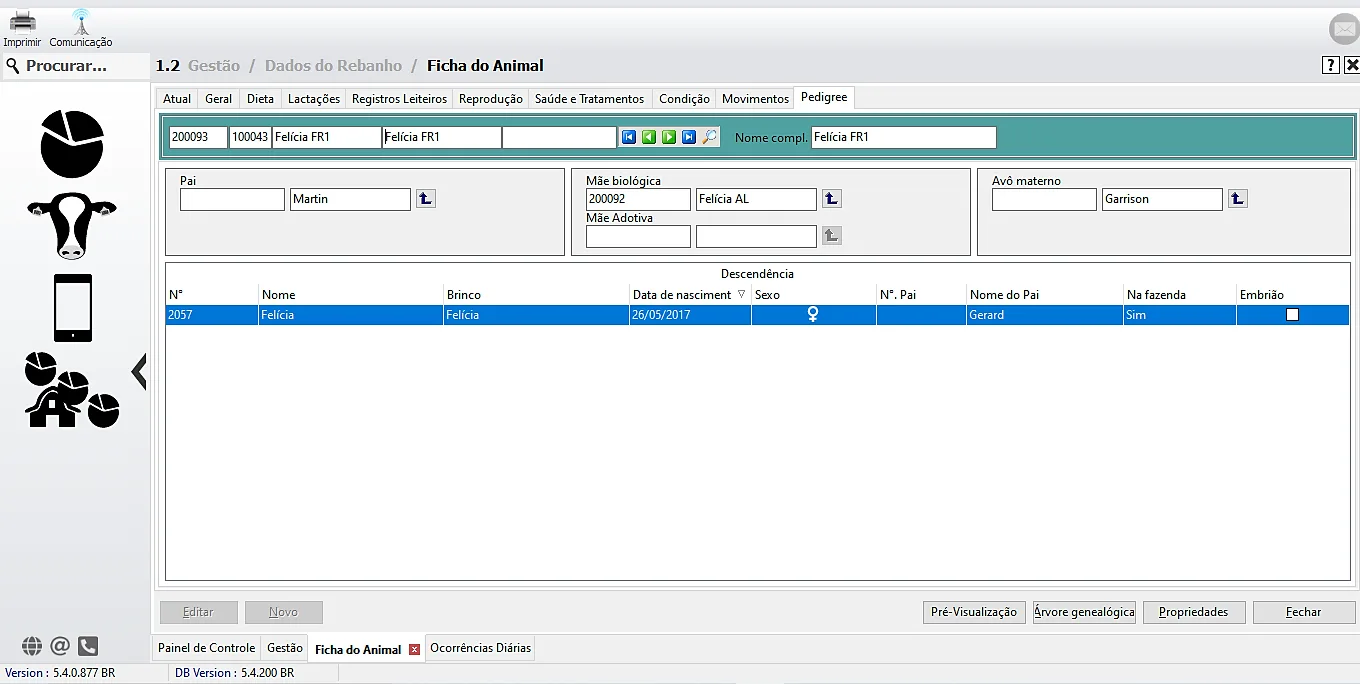The width and height of the screenshot is (1360, 684).
Task: Open the Saúde e Tratamentos tab
Action: click(x=589, y=99)
